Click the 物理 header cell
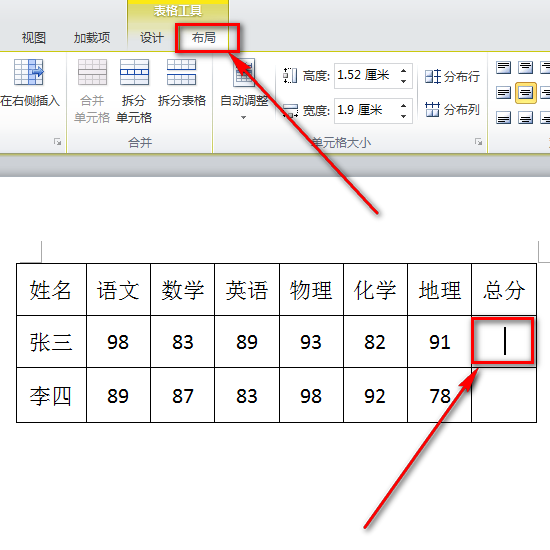 pyautogui.click(x=311, y=289)
